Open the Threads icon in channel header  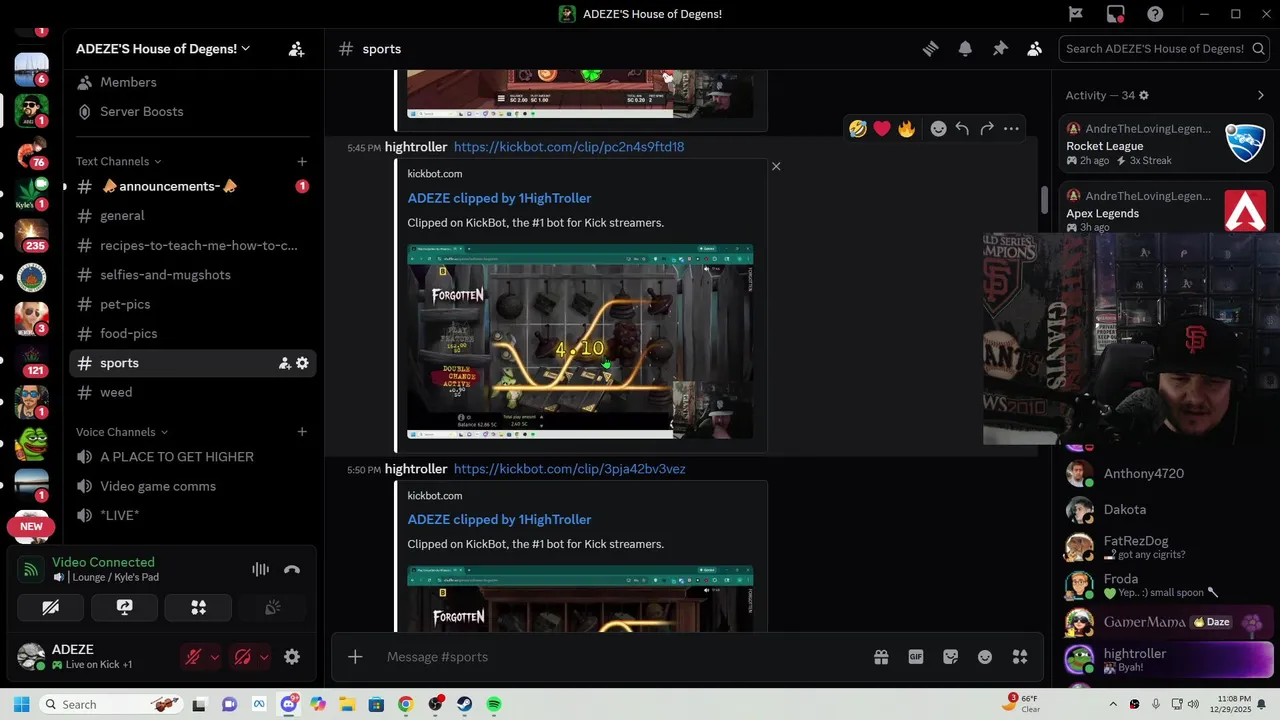click(x=930, y=49)
